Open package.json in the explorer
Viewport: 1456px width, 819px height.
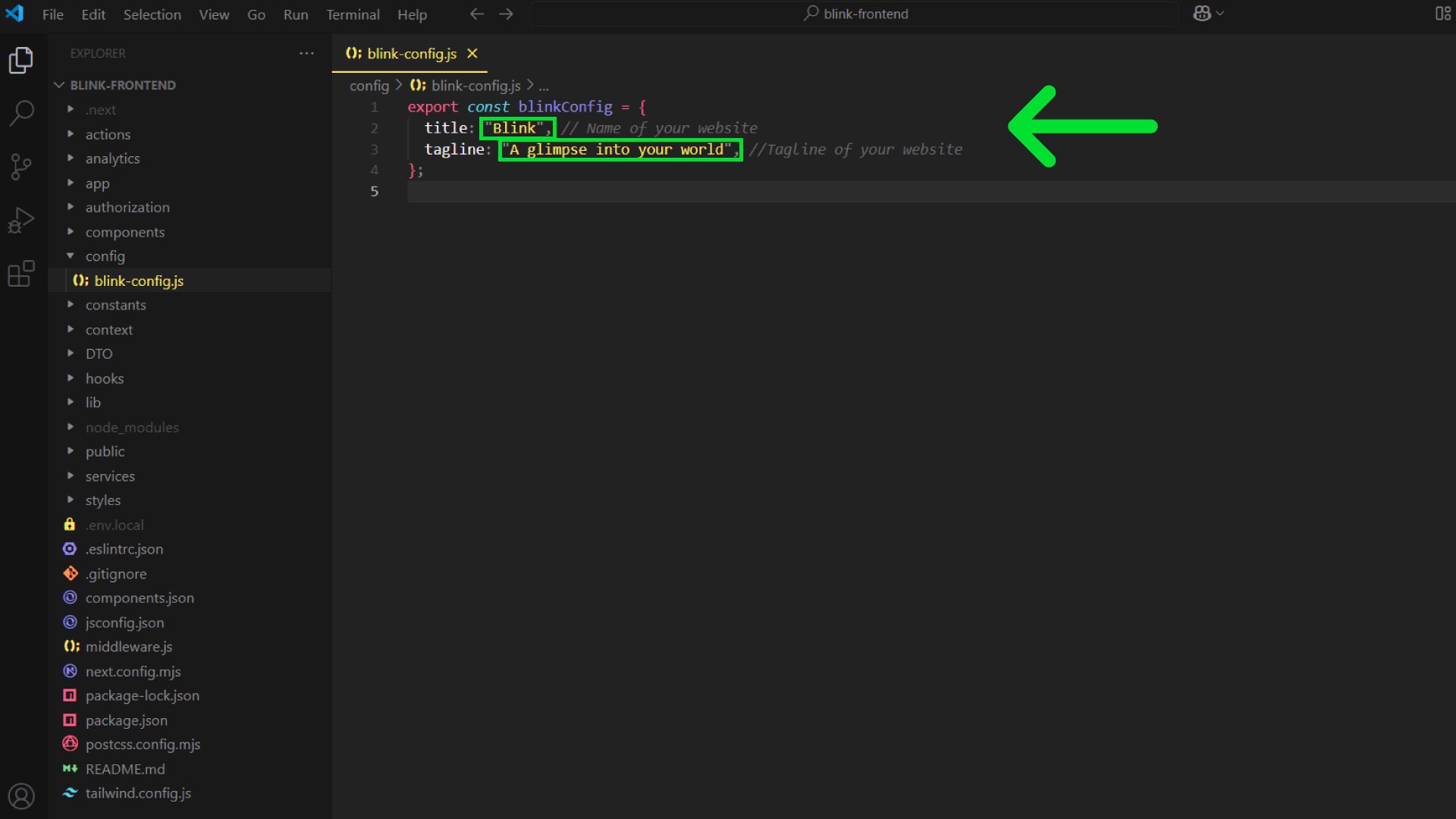point(126,720)
